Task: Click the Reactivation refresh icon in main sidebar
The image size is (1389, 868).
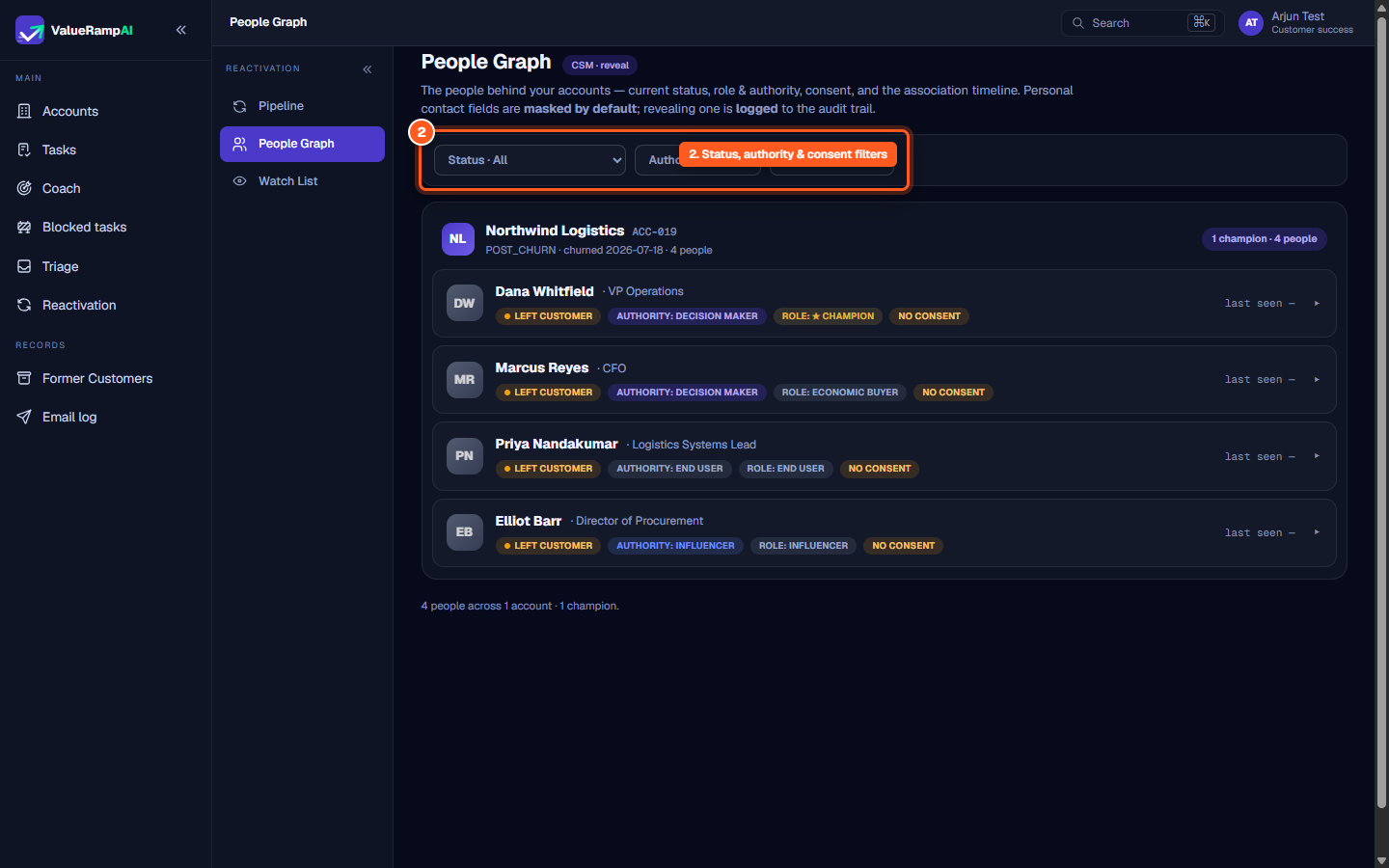Action: [24, 305]
